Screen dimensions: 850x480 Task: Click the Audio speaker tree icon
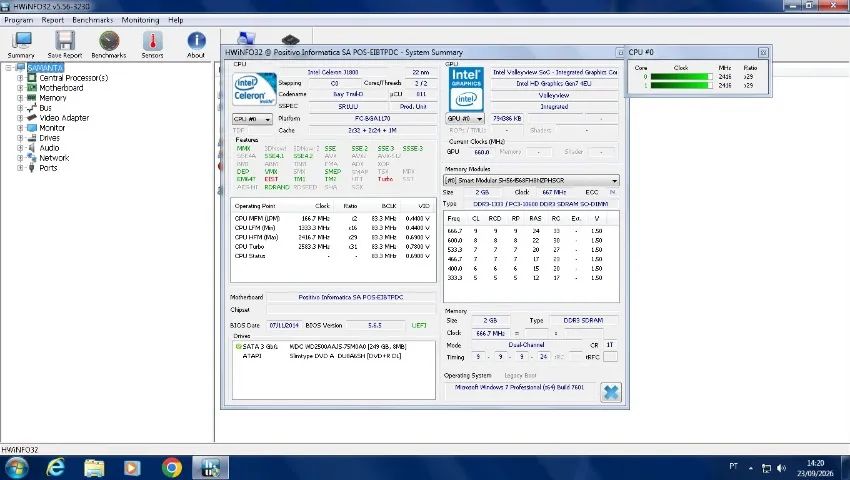32,148
